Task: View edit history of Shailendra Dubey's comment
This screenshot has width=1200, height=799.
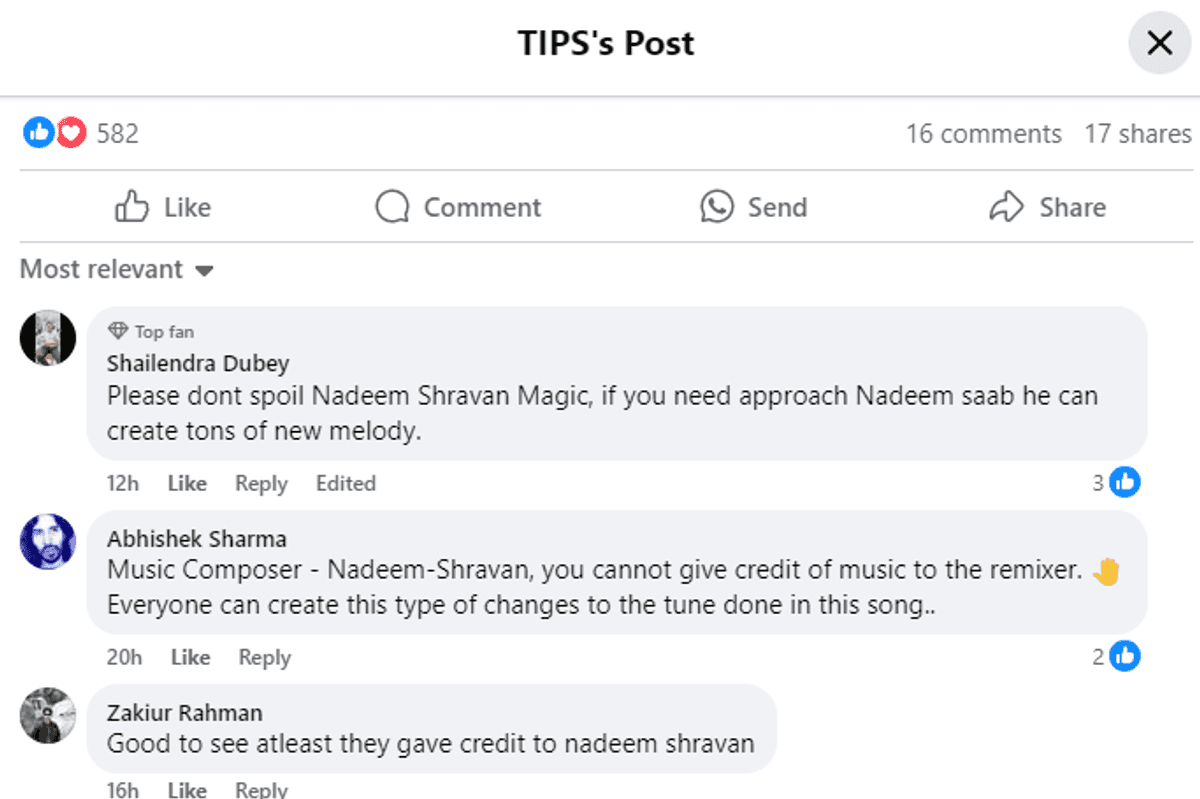Action: (x=345, y=483)
